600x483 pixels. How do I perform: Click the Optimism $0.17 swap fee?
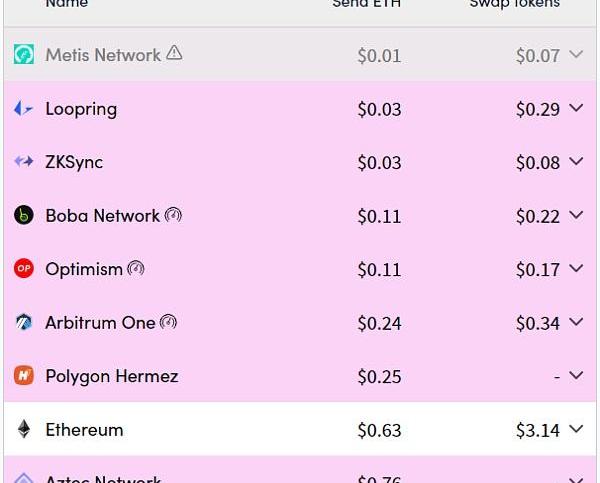coord(538,269)
